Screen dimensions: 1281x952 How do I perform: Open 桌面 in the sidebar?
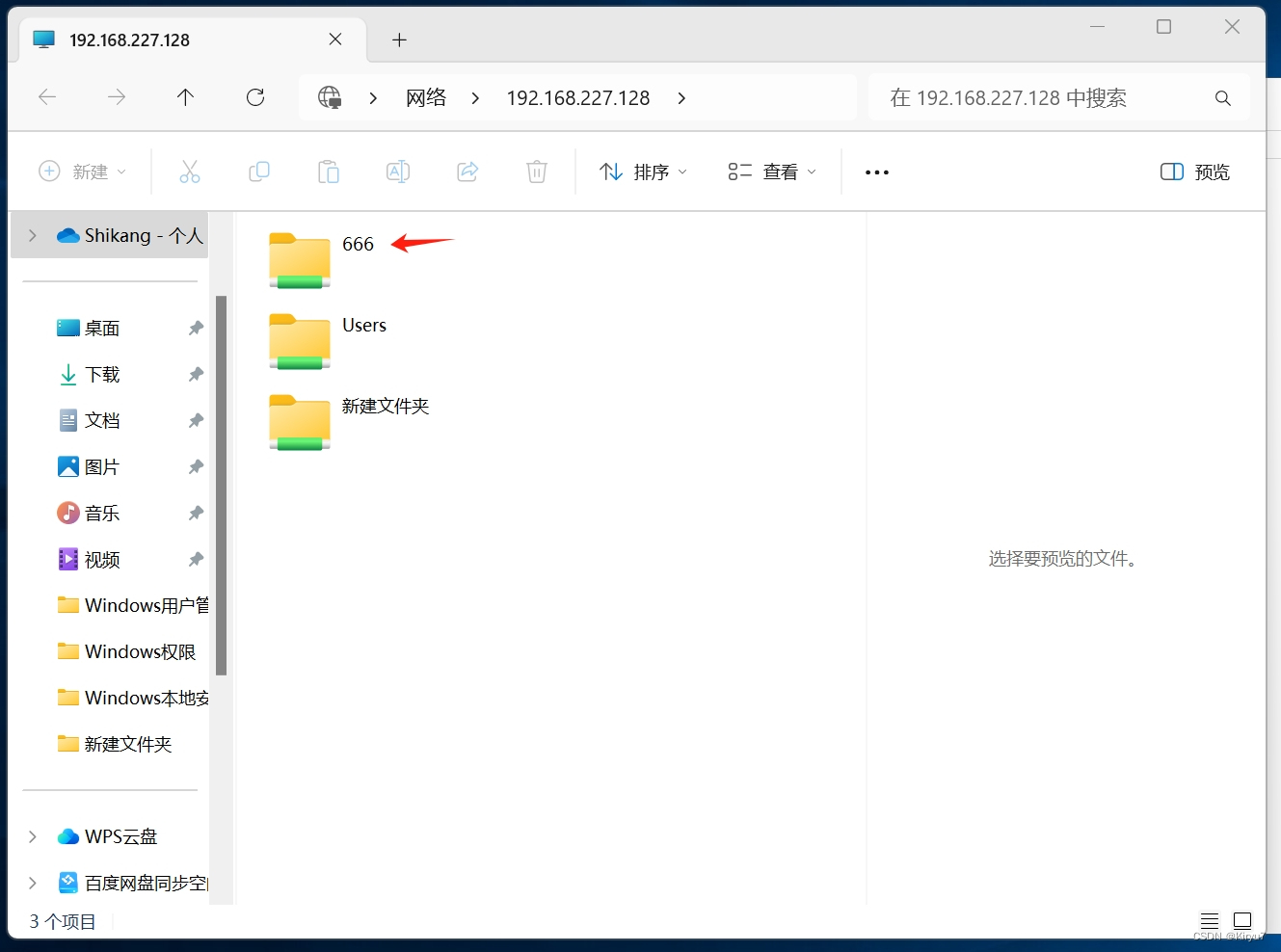pyautogui.click(x=102, y=329)
